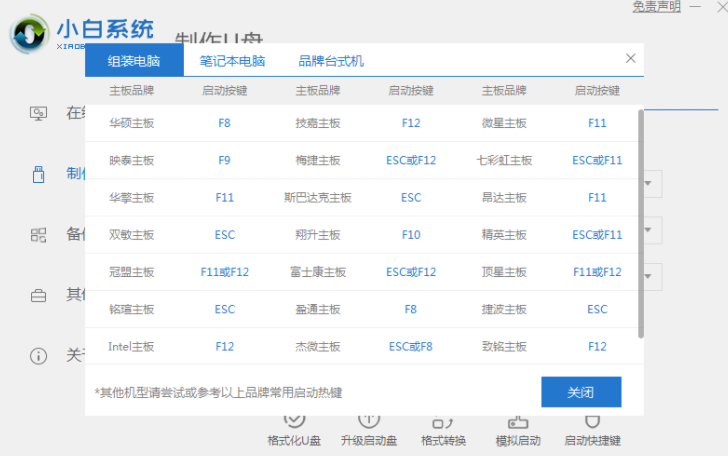The image size is (728, 456).
Task: Open 升级启动盘 tool
Action: pos(368,430)
